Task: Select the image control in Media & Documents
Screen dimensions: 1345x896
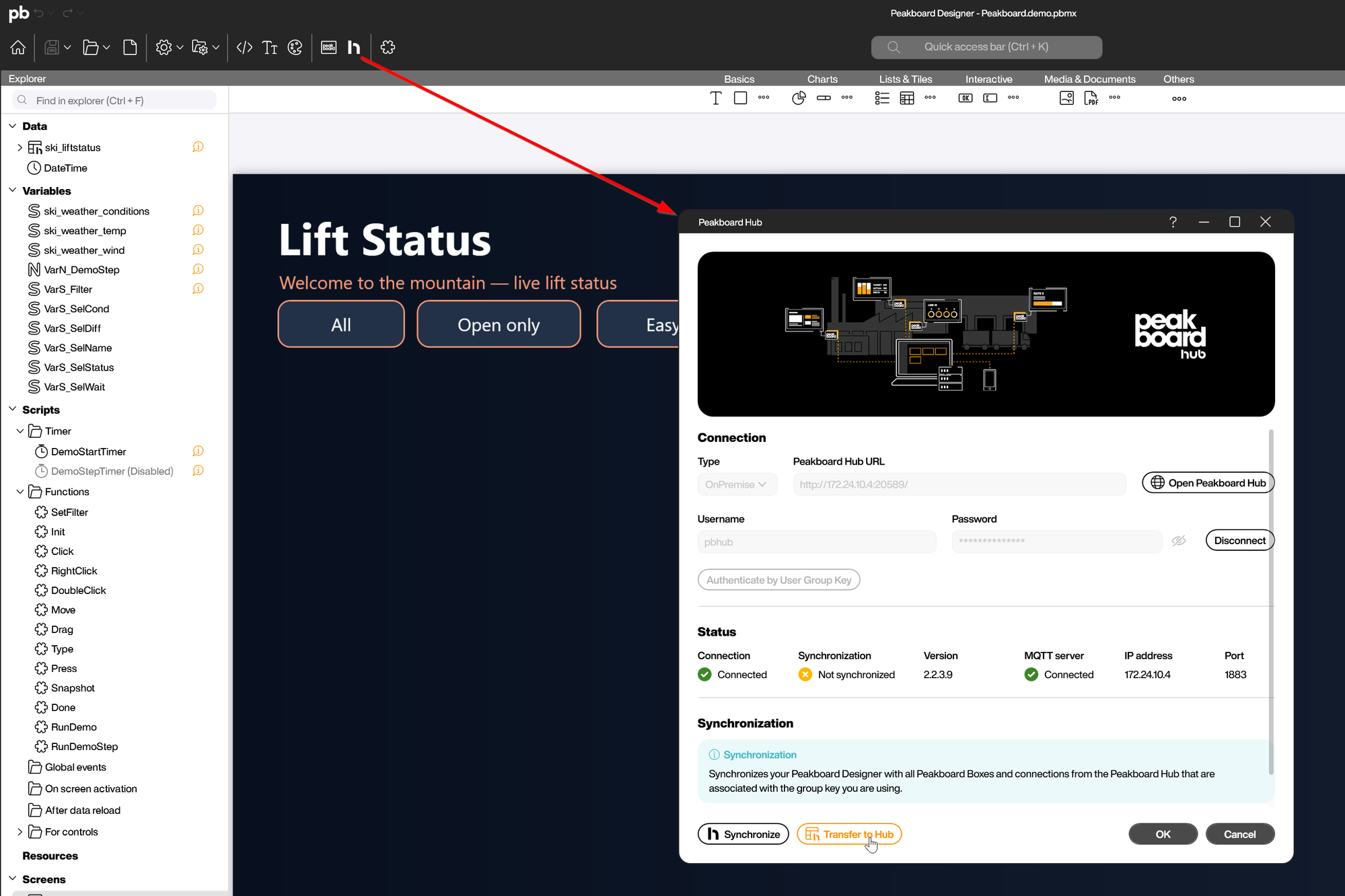Action: 1066,98
